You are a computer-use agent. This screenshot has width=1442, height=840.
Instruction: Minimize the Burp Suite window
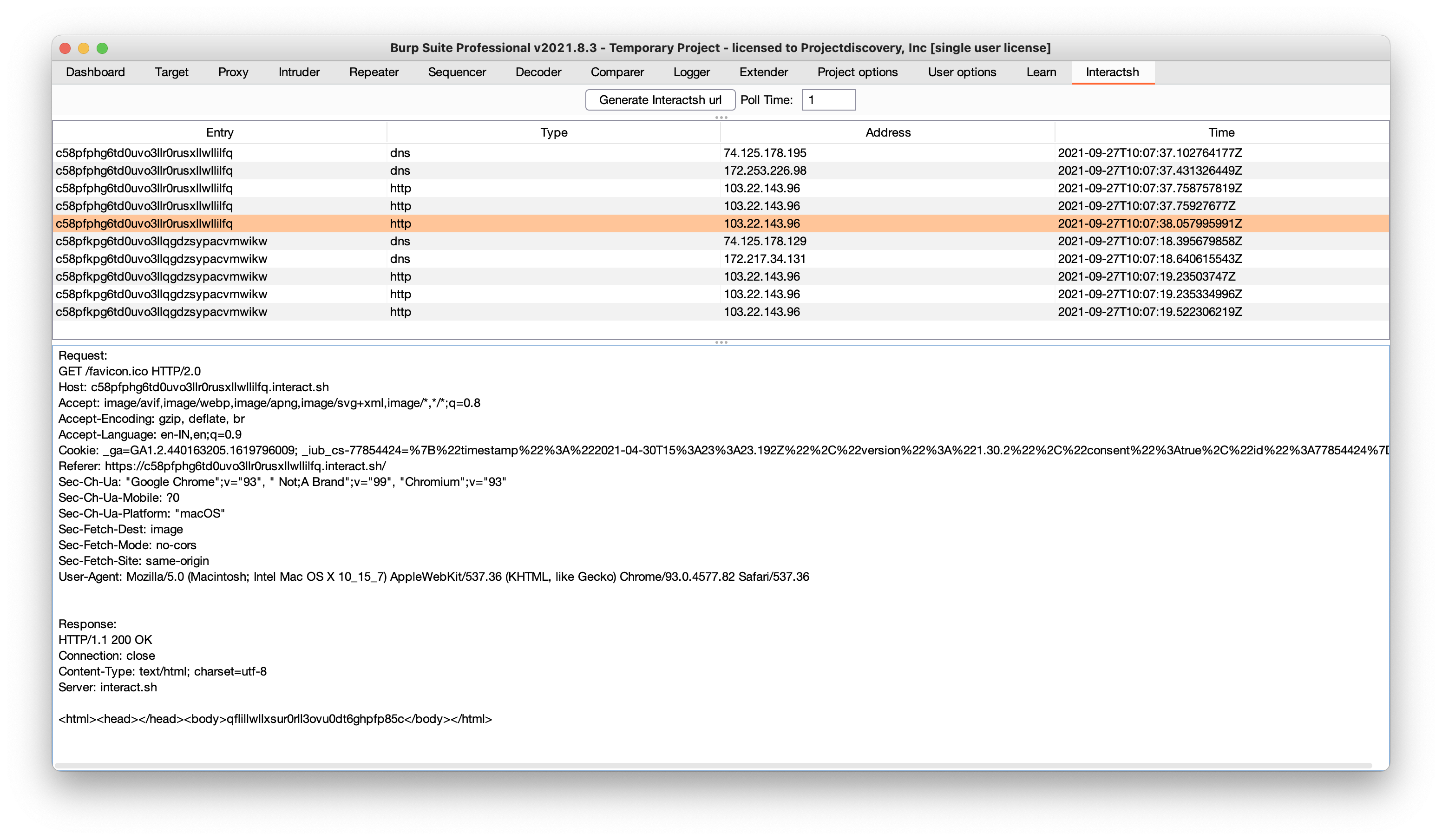[84, 48]
